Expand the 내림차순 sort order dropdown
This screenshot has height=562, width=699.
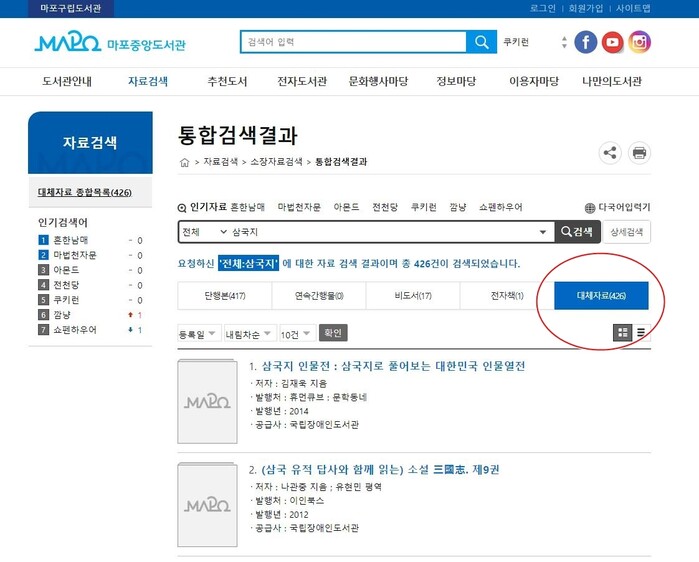[247, 333]
